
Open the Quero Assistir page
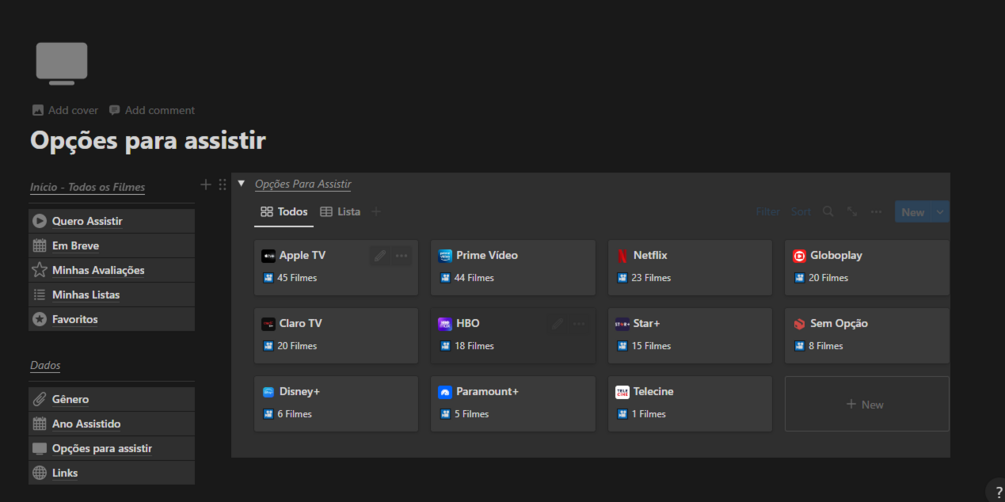pyautogui.click(x=112, y=221)
